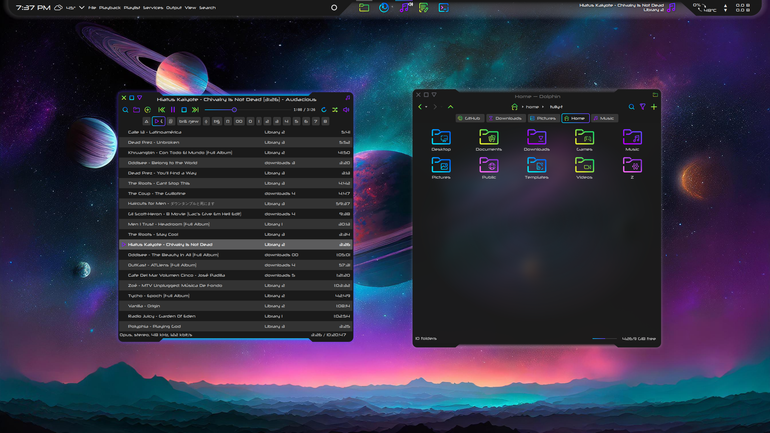Open the Documents folder
This screenshot has width=770, height=433.
tap(489, 140)
